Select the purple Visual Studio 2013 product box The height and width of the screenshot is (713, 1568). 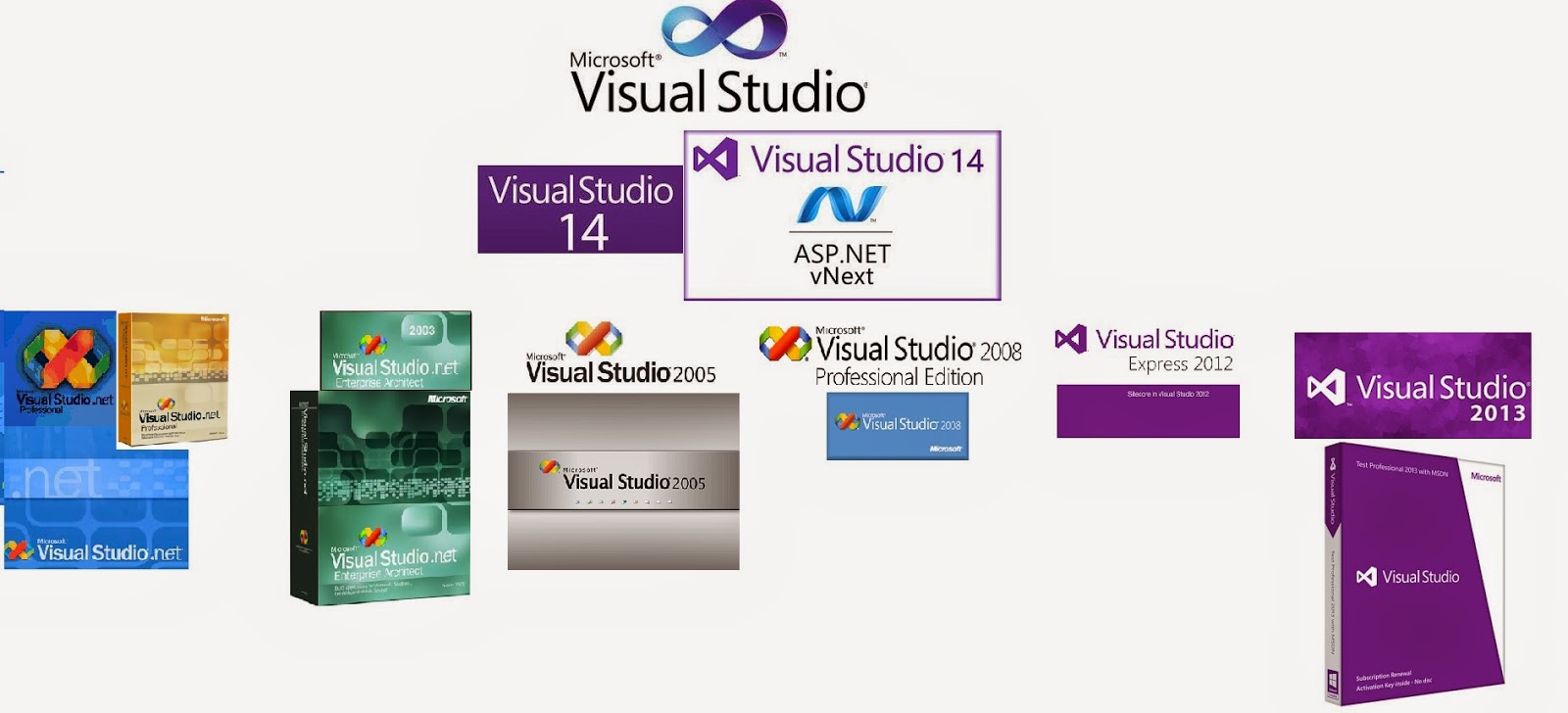click(x=1416, y=573)
